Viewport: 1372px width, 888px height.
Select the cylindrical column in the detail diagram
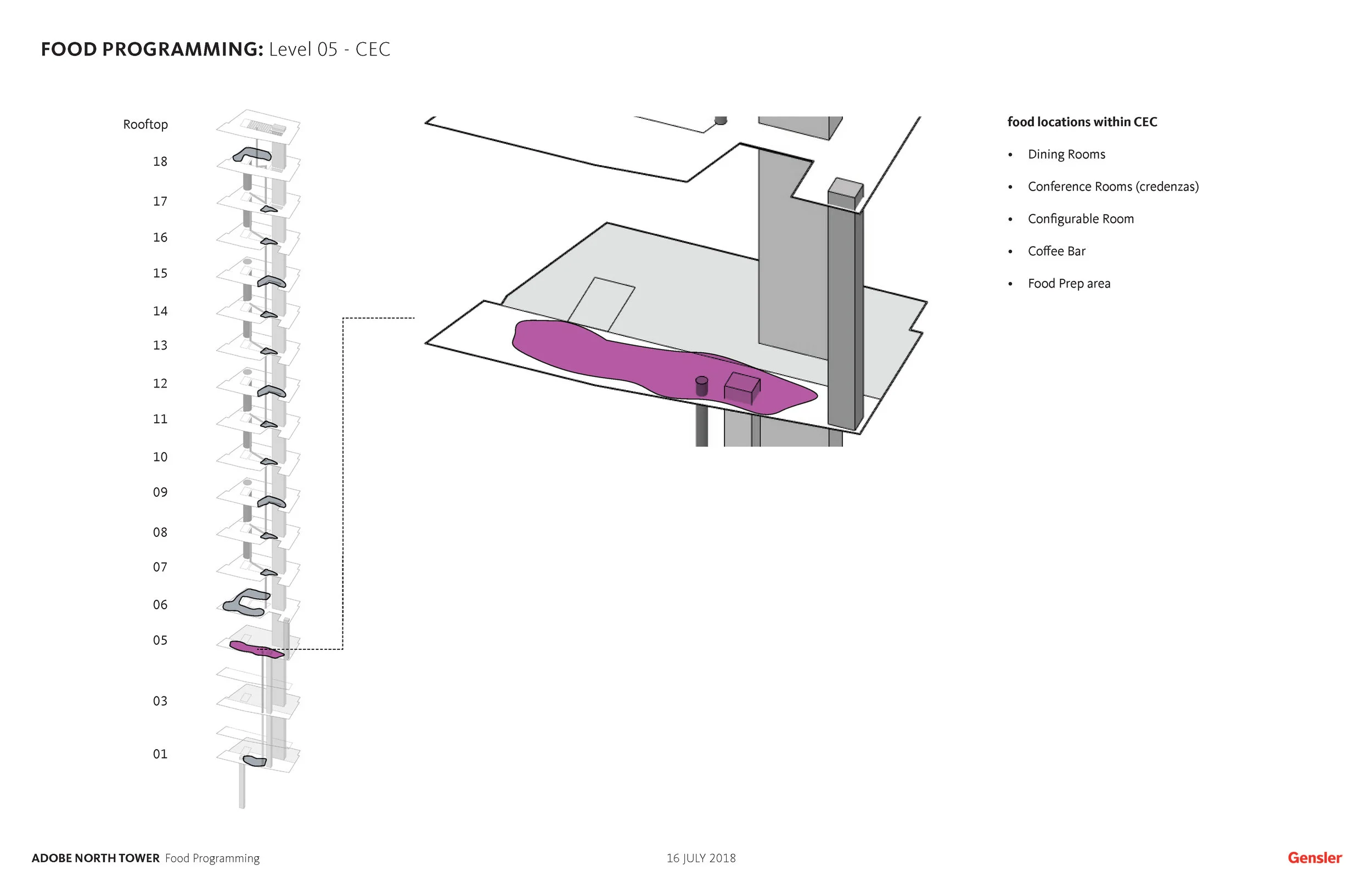click(702, 386)
